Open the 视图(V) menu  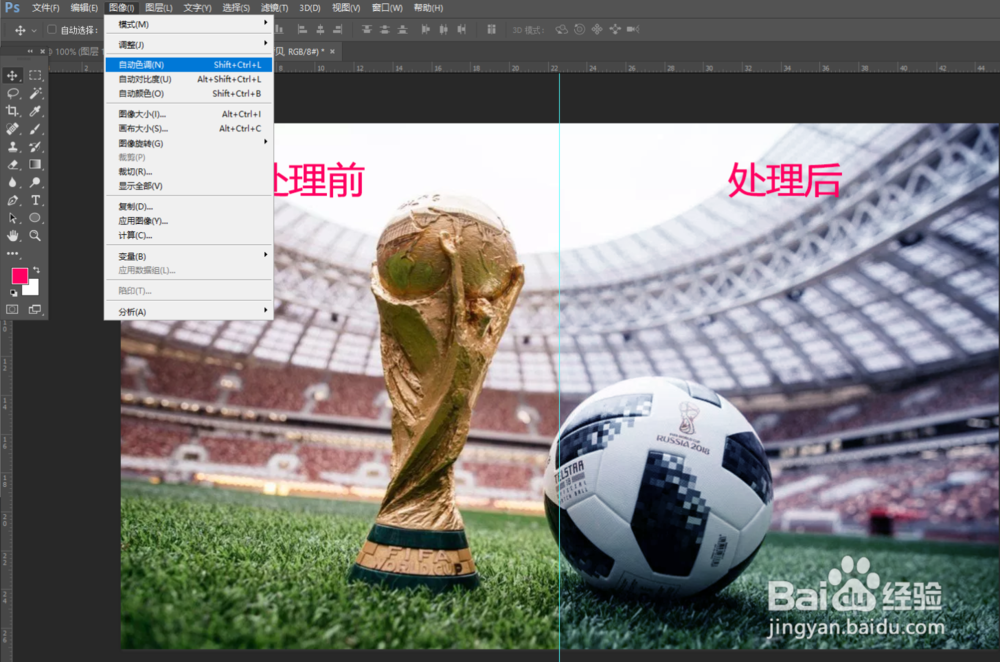[x=346, y=8]
